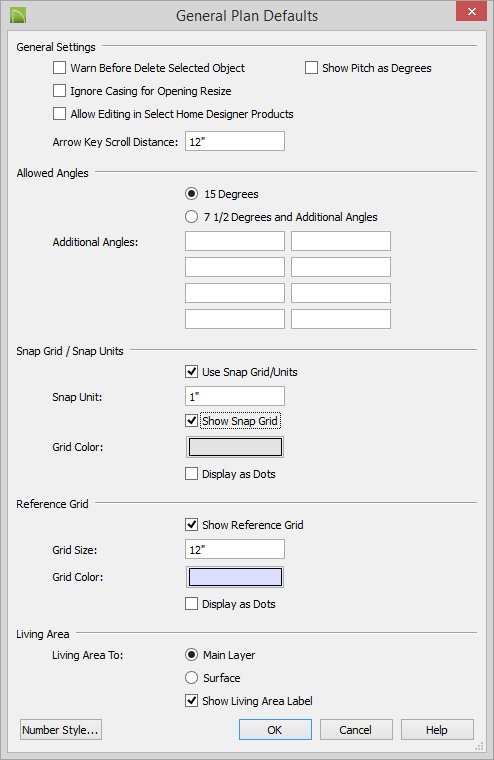Toggle the Show Snap Grid checkbox
494x760 pixels.
pyautogui.click(x=191, y=421)
